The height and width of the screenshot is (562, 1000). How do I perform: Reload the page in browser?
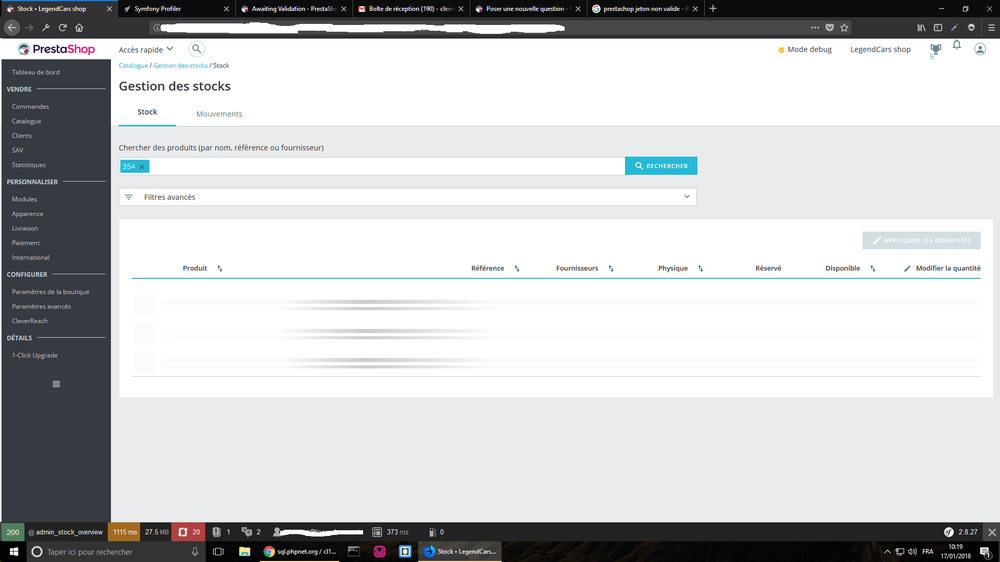point(62,27)
